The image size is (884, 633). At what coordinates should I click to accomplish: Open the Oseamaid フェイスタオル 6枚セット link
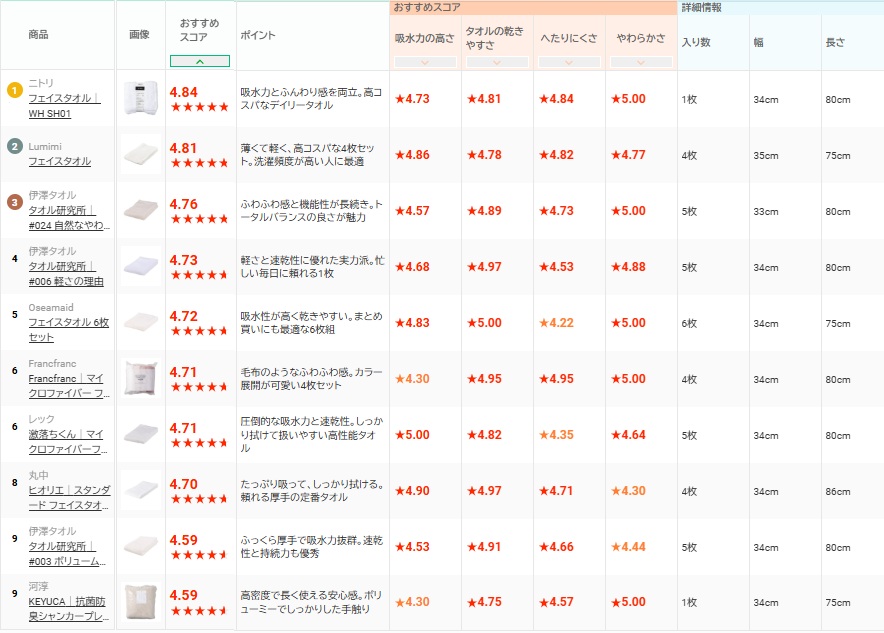[x=68, y=330]
